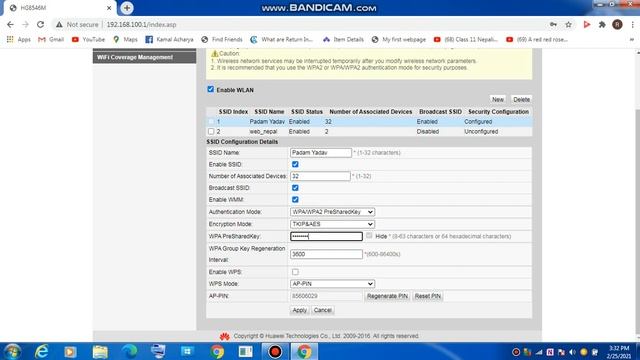Open the Authentication Mode dropdown

point(332,212)
